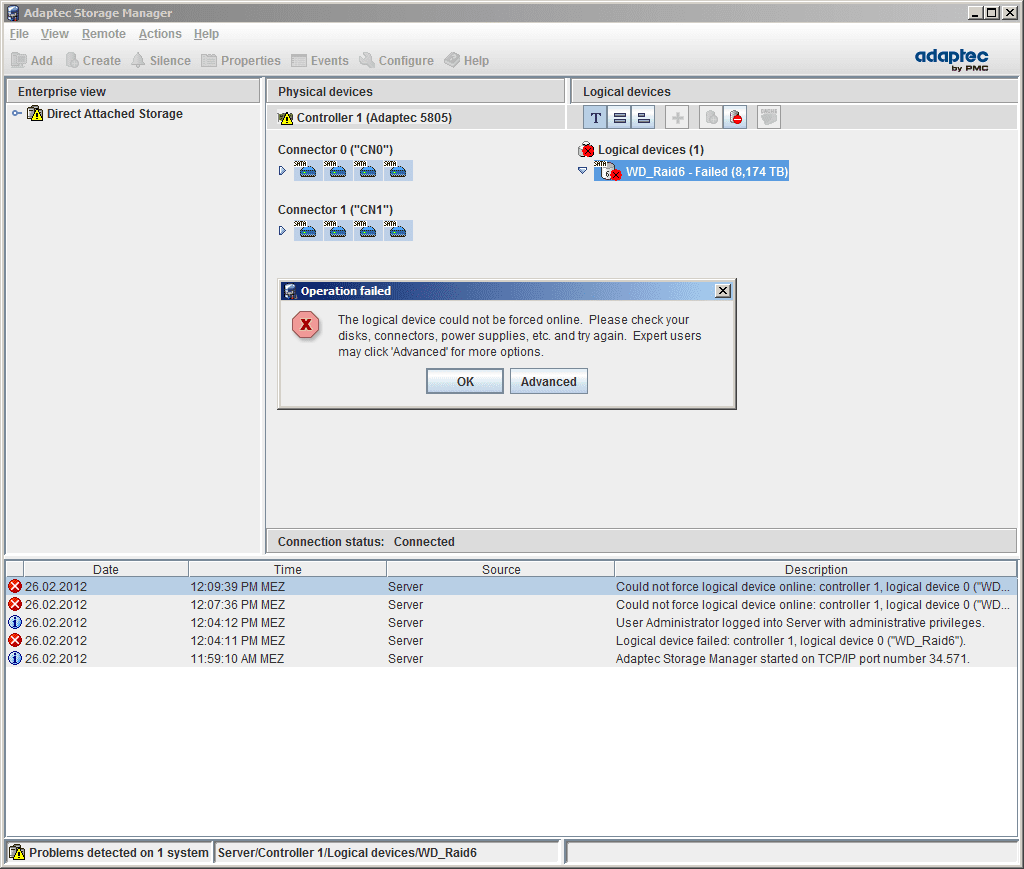Open Properties from the toolbar

tap(240, 60)
